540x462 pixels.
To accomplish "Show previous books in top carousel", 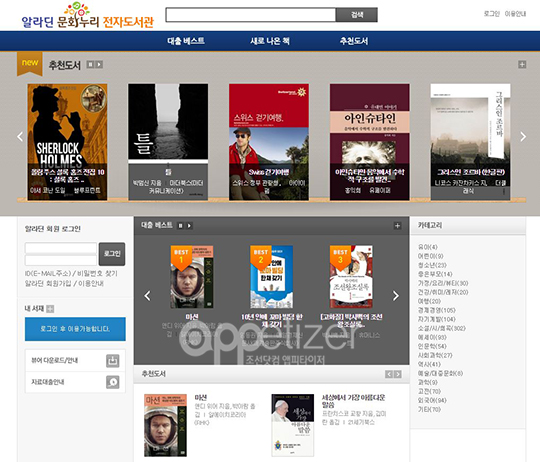I will pyautogui.click(x=20, y=137).
